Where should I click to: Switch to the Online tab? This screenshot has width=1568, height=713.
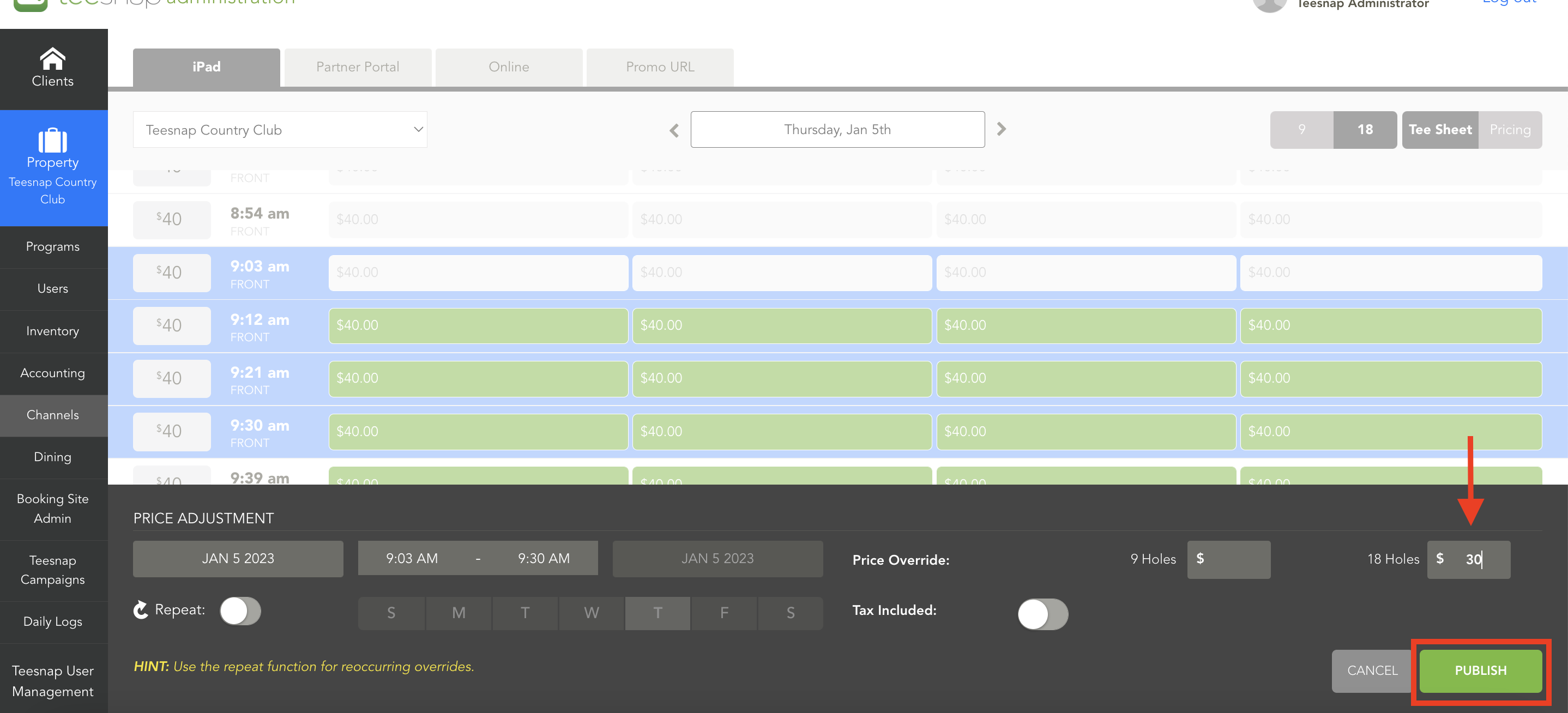pos(509,68)
